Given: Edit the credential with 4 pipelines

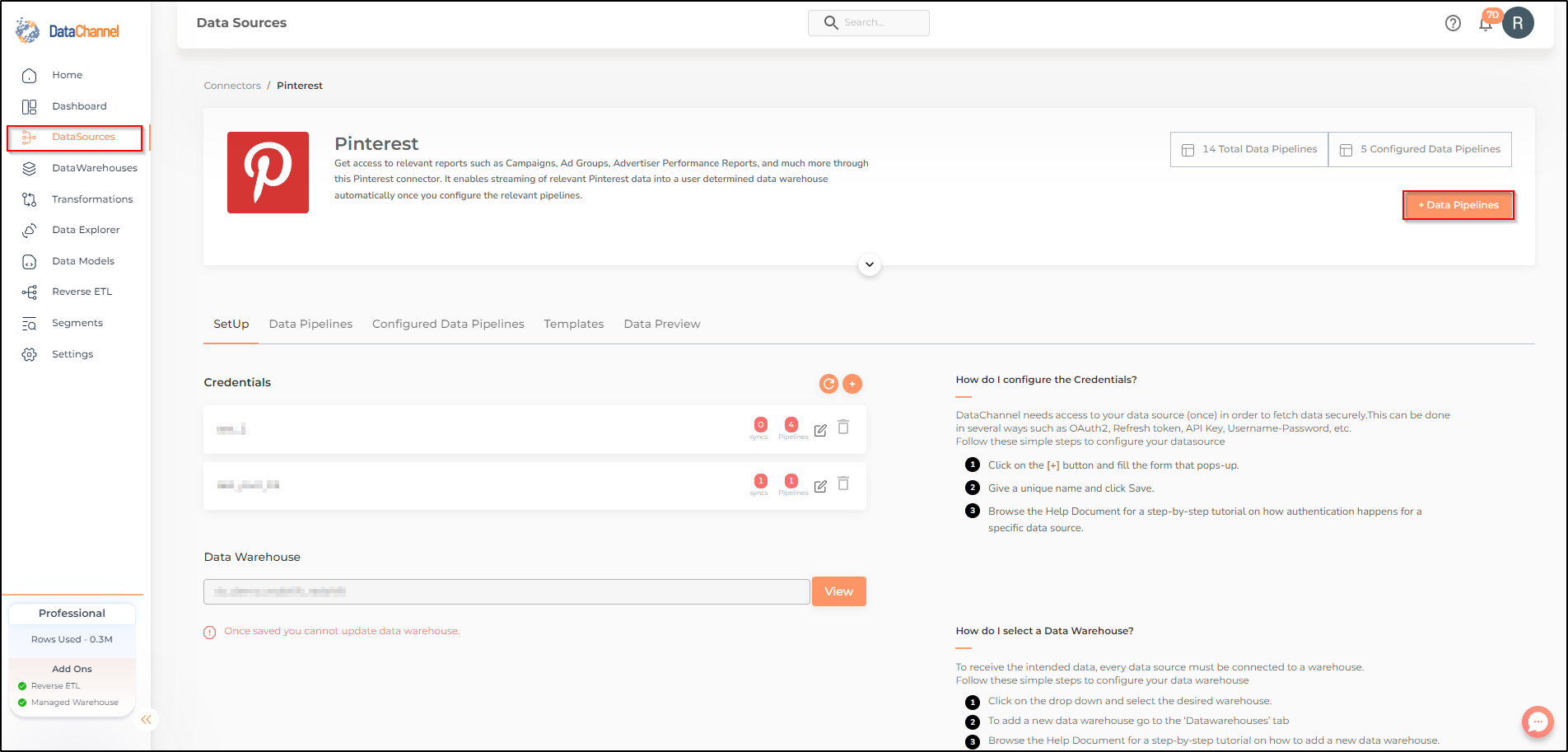Looking at the screenshot, I should [x=820, y=430].
